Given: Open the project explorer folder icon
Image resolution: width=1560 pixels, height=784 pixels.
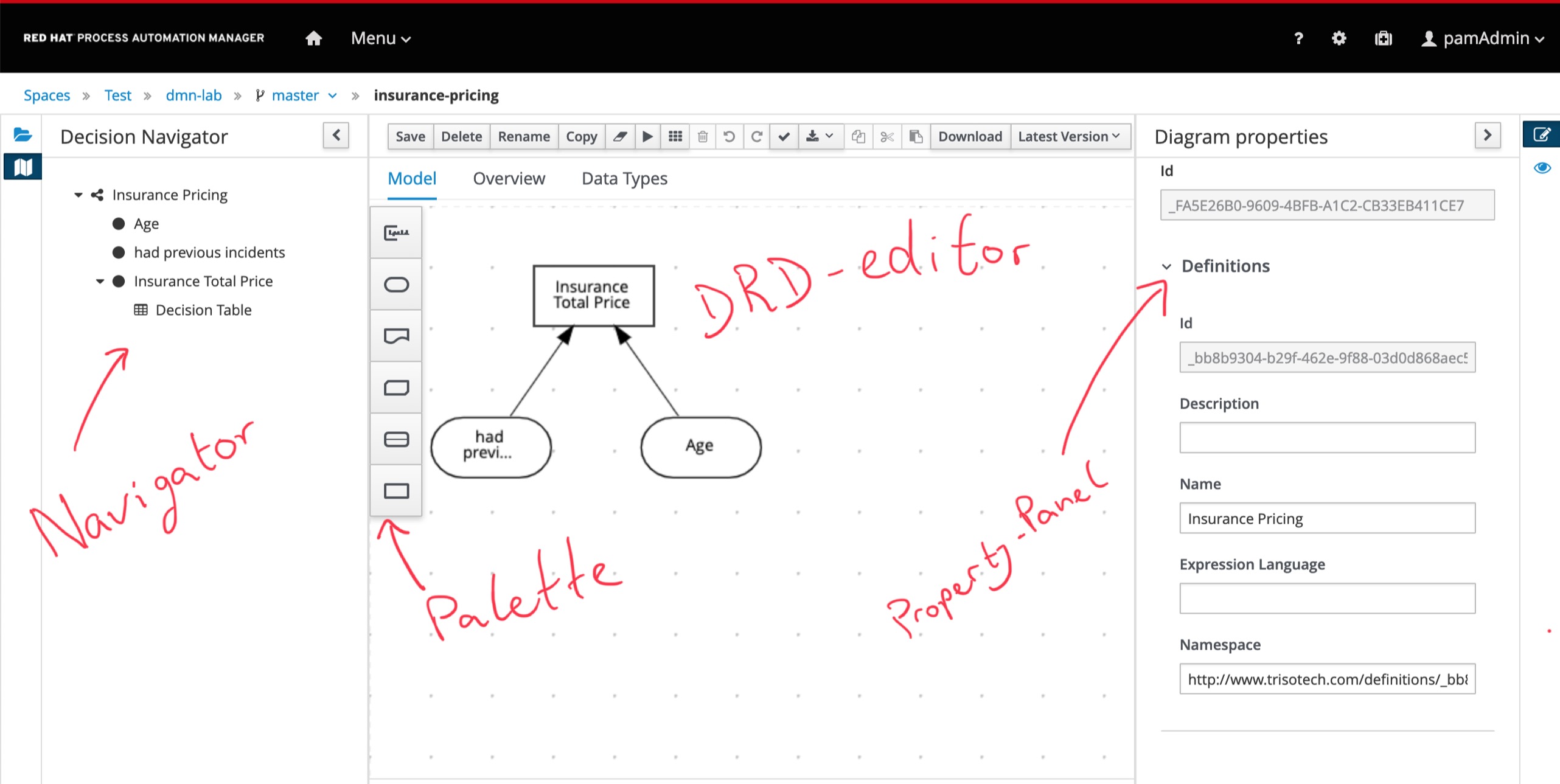Looking at the screenshot, I should coord(23,134).
